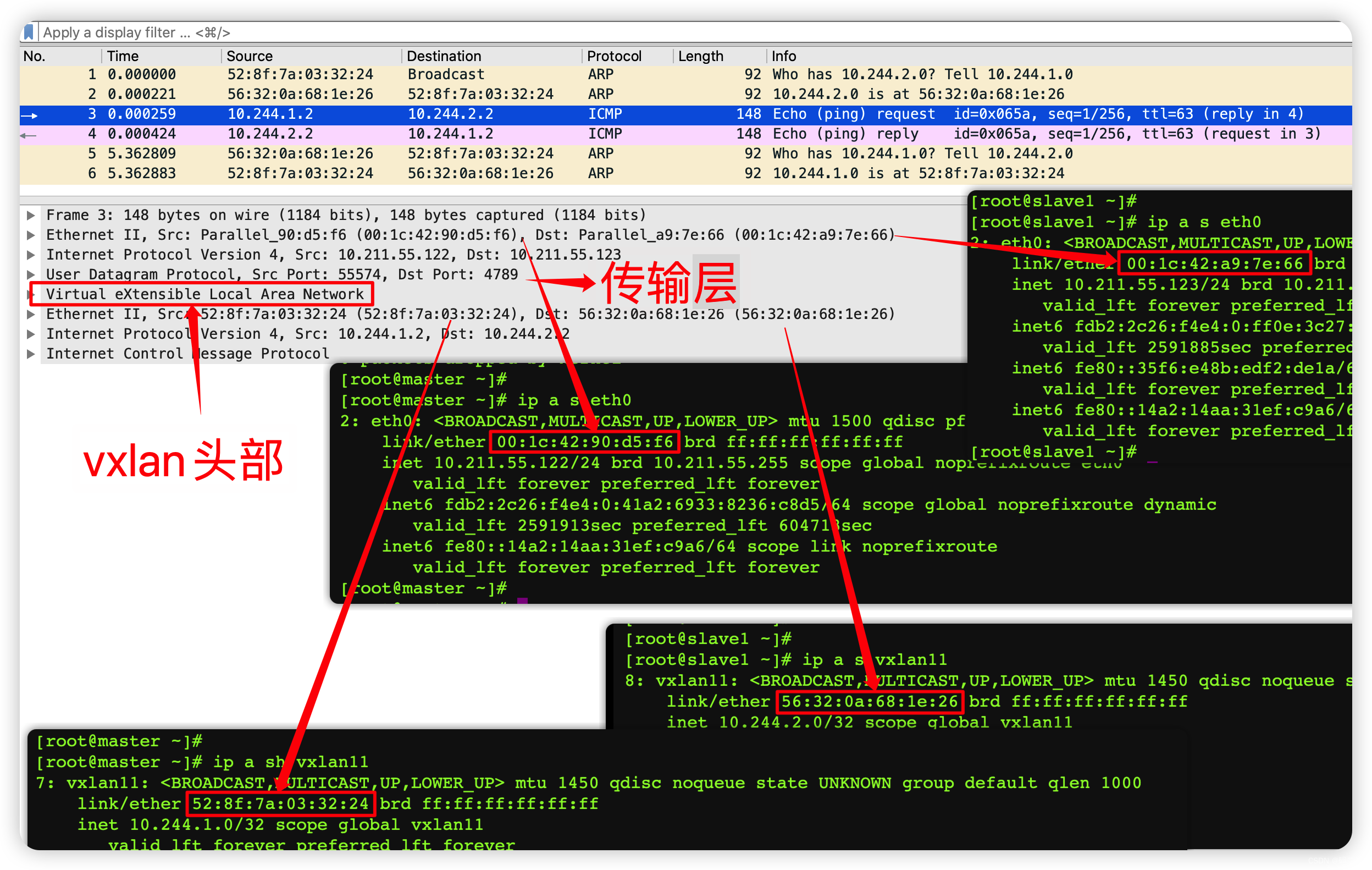Click inet6 fe80::14a2:14aa:31ef:c9a6/64 in master terminal

559,546
